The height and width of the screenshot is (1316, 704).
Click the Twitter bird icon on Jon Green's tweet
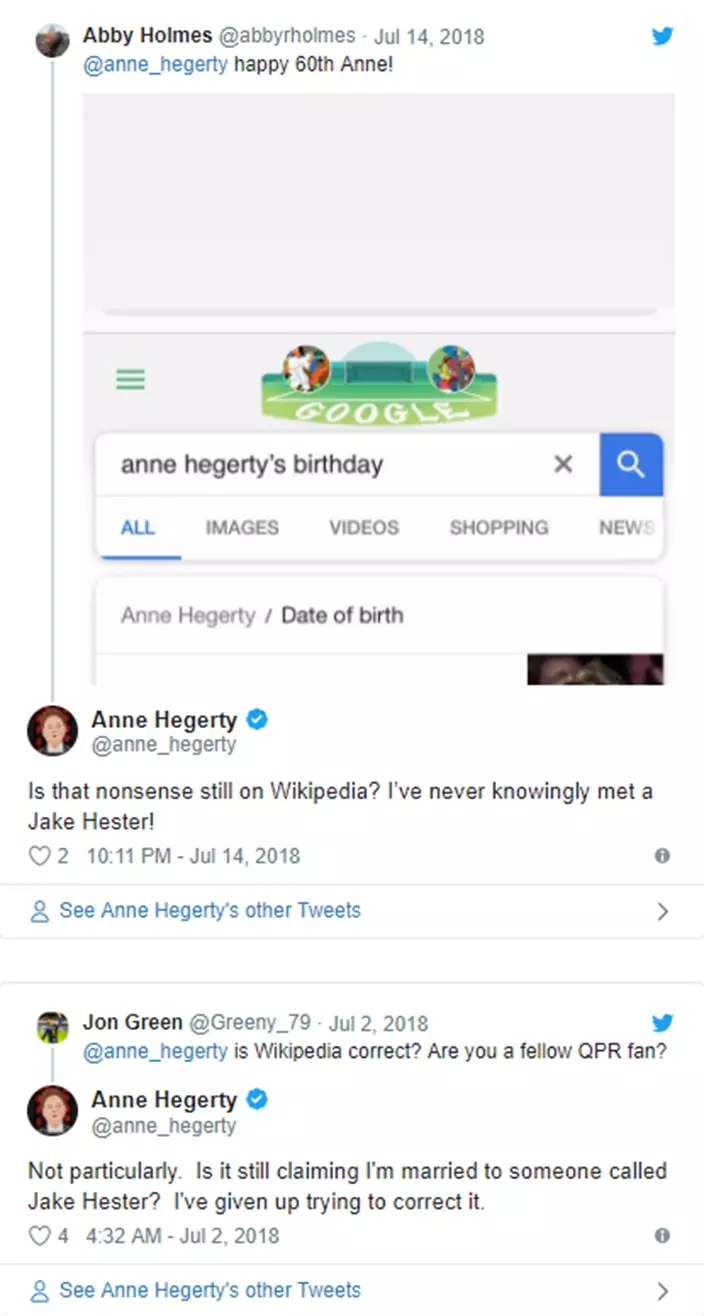pos(662,1023)
